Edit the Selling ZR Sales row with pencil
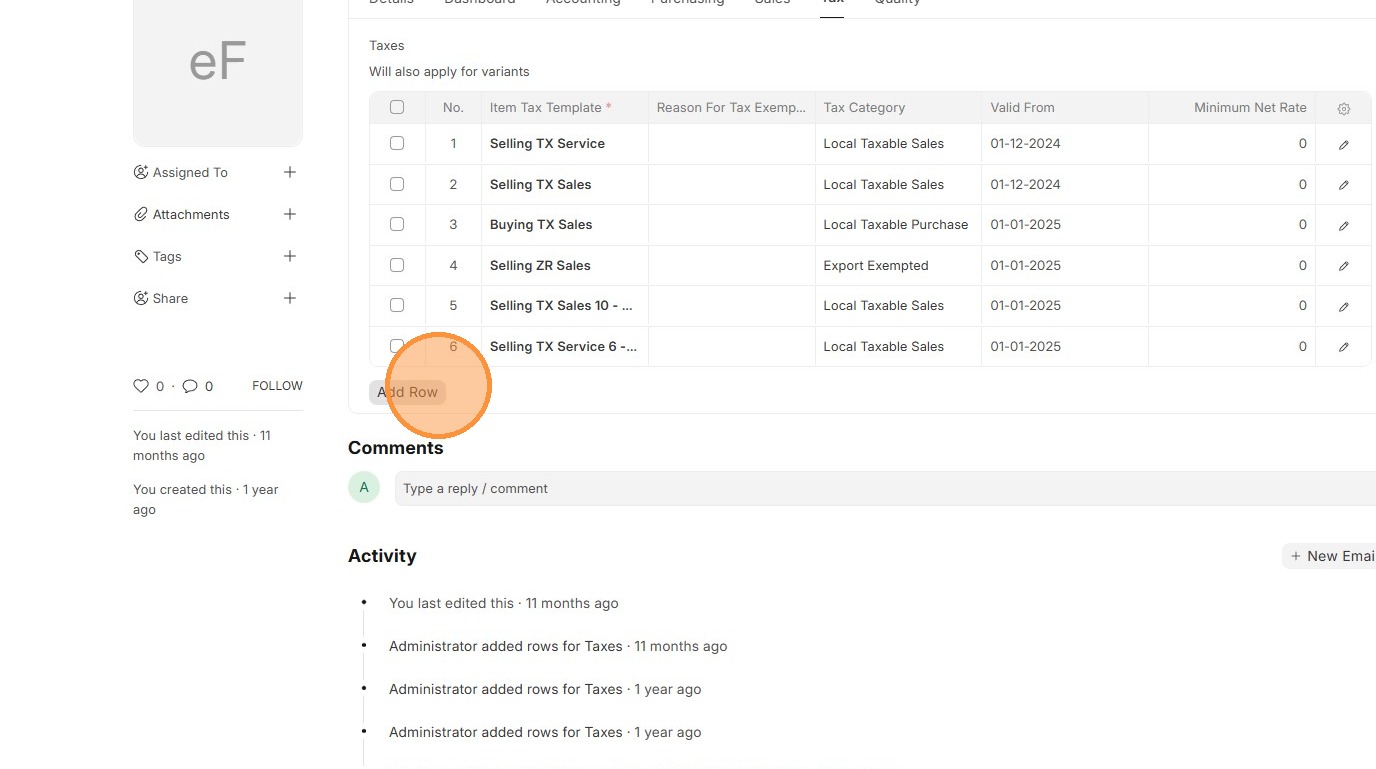1376x769 pixels. [x=1343, y=266]
